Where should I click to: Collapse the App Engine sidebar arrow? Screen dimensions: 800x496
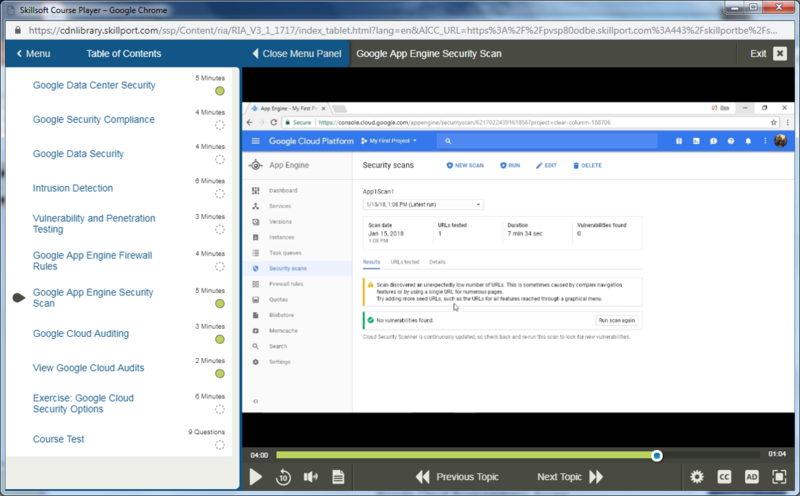[x=256, y=401]
